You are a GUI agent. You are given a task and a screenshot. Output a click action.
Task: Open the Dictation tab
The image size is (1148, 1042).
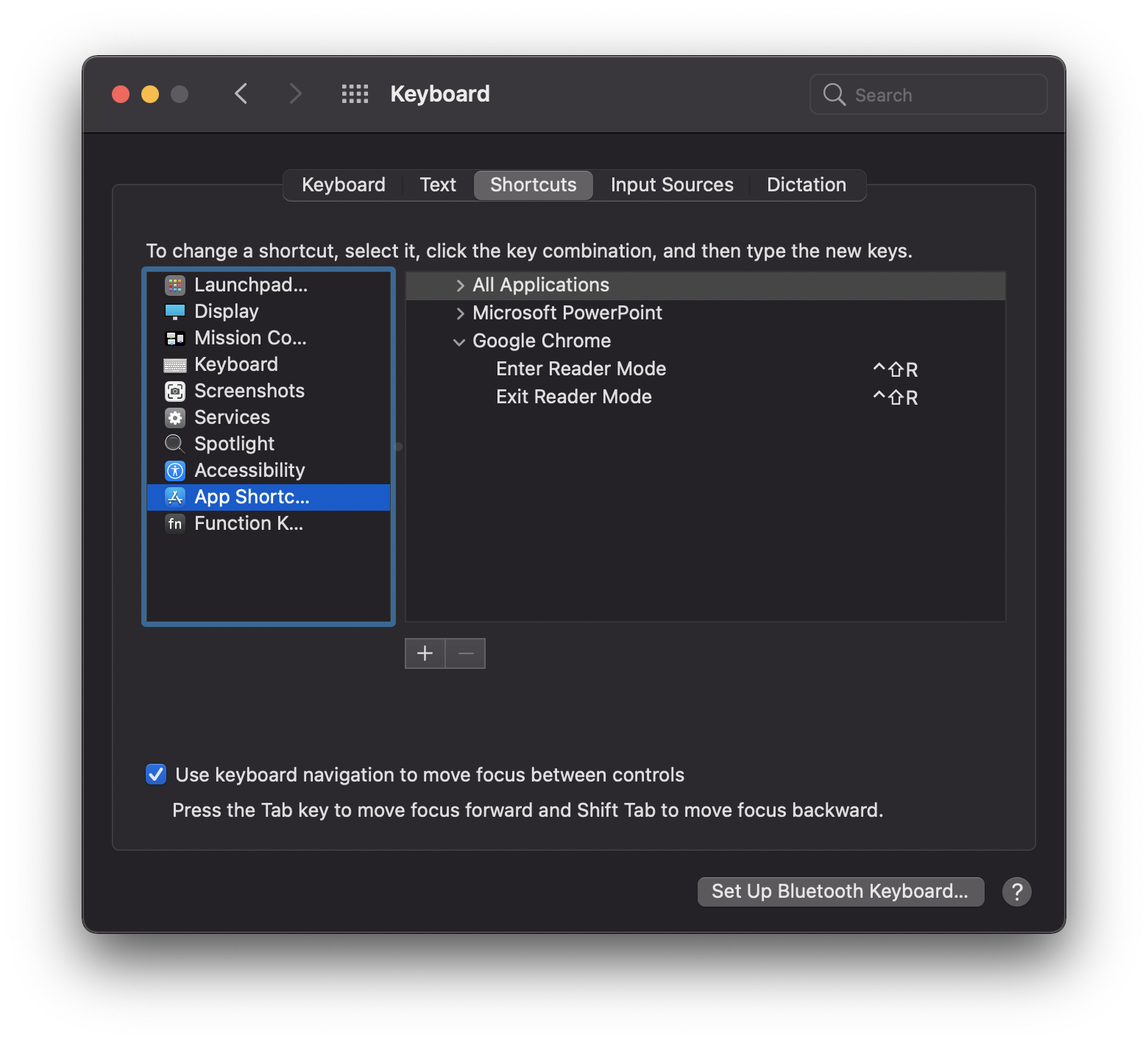click(807, 185)
